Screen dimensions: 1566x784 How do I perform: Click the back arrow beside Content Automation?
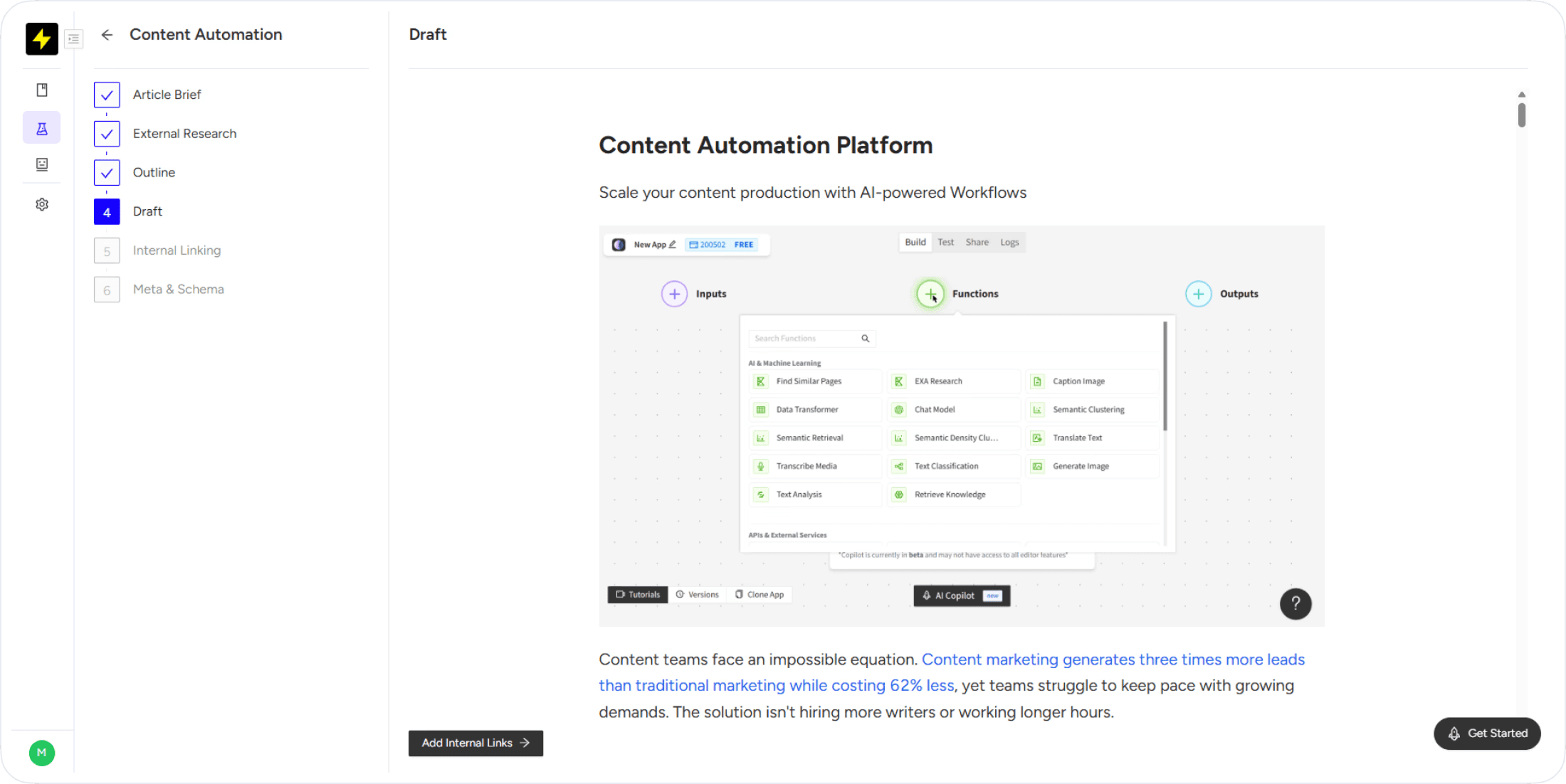pos(107,35)
